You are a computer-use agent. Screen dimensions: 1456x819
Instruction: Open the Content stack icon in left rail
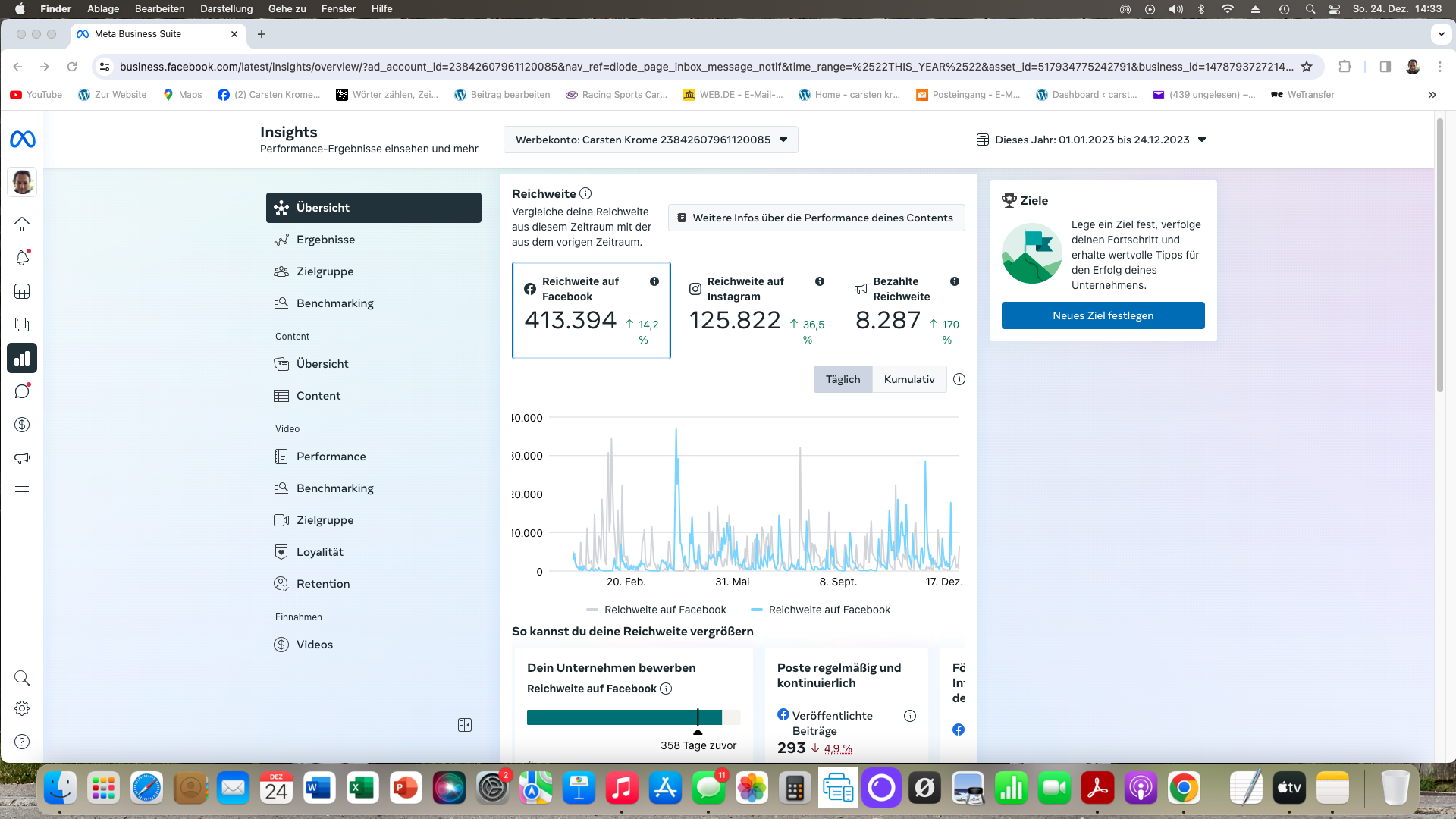22,325
